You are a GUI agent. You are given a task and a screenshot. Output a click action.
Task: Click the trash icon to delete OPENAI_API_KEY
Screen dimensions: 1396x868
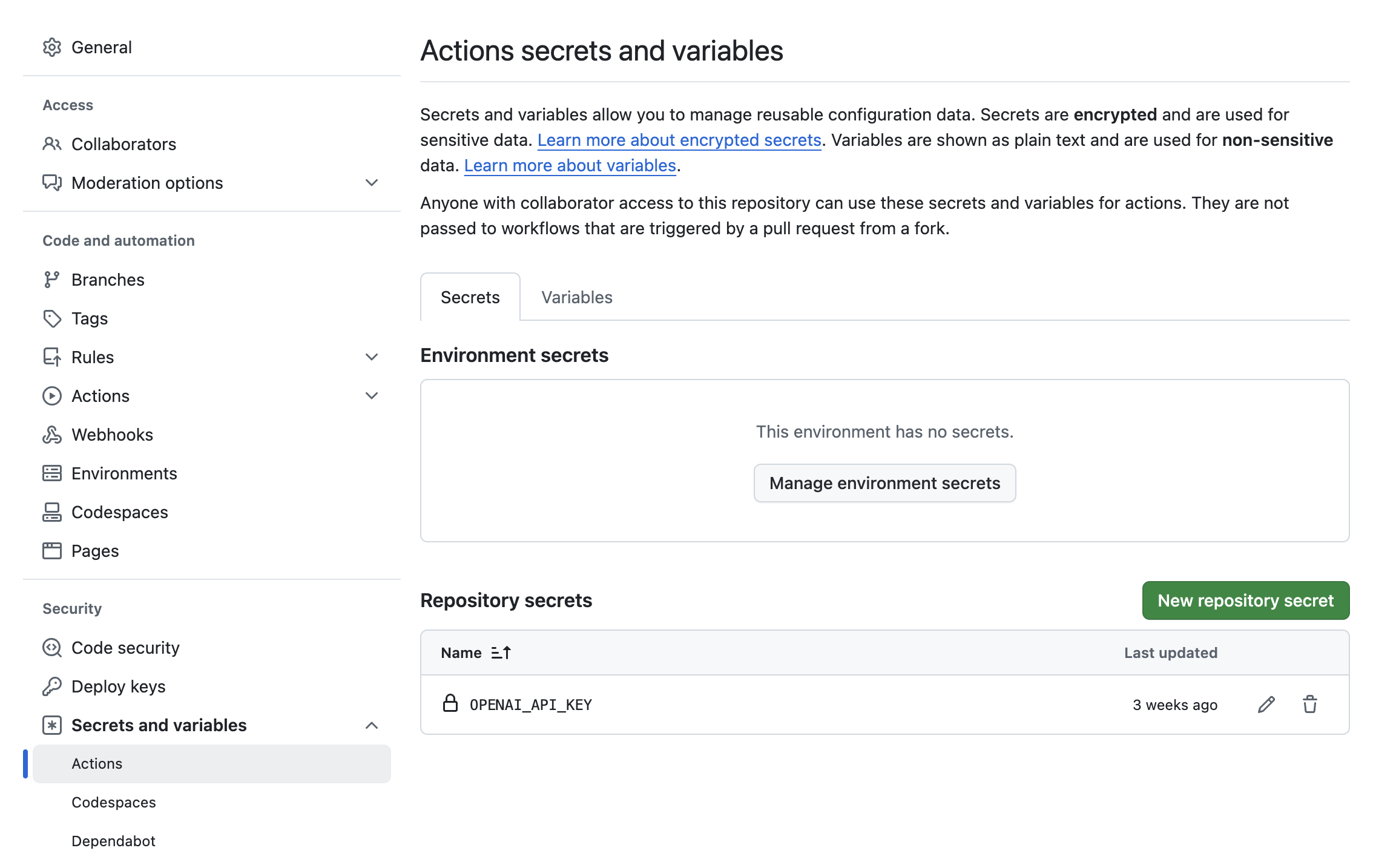pos(1309,705)
